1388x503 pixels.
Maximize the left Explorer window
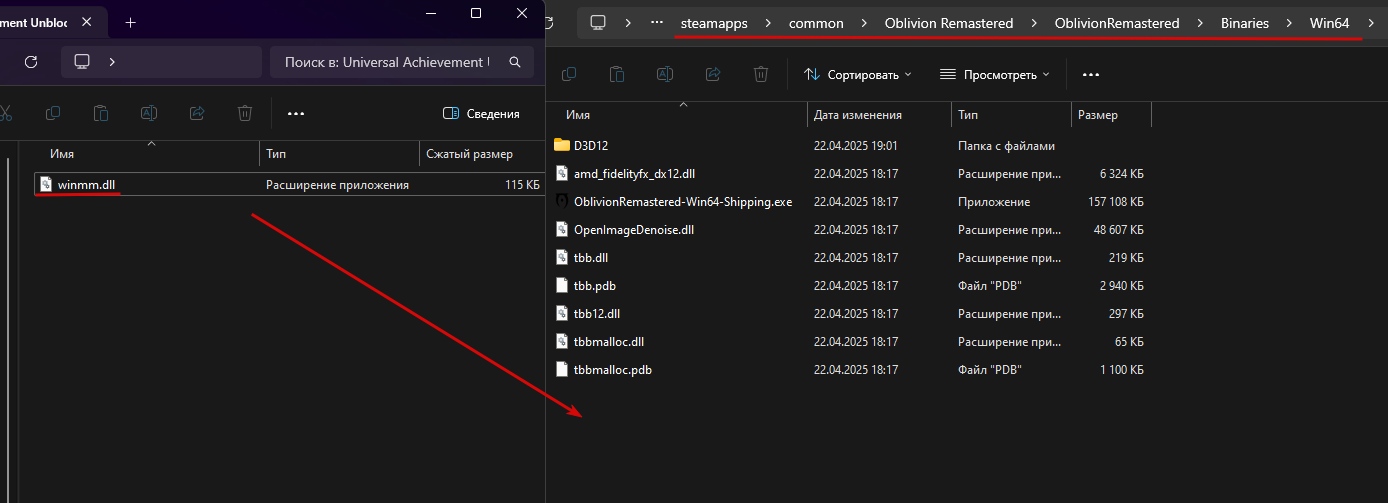[x=476, y=13]
